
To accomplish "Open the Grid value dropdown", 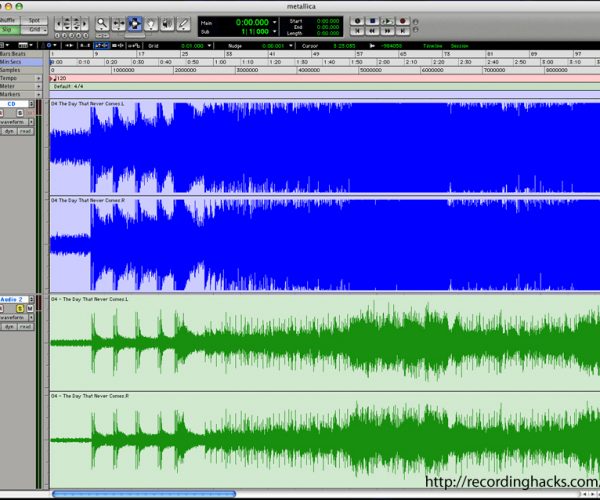I will click(209, 46).
